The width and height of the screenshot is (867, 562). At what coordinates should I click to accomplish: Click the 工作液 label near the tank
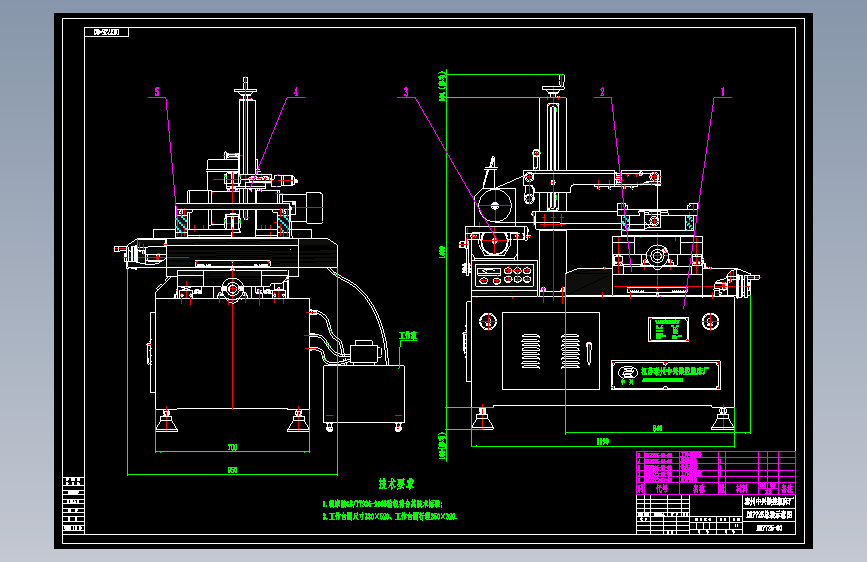(408, 335)
